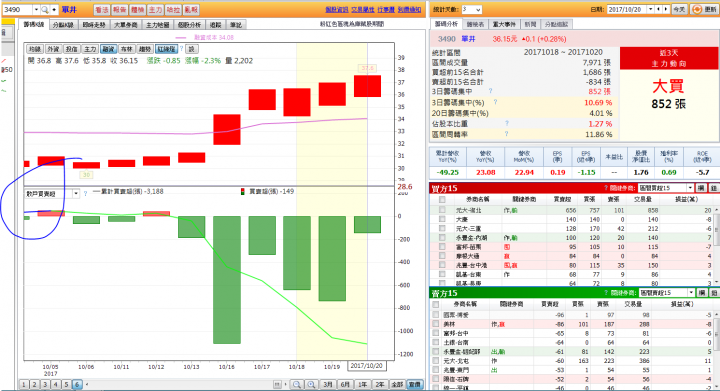Check the 富邦-台中 row checkbox
720x391 pixels.
[436, 333]
